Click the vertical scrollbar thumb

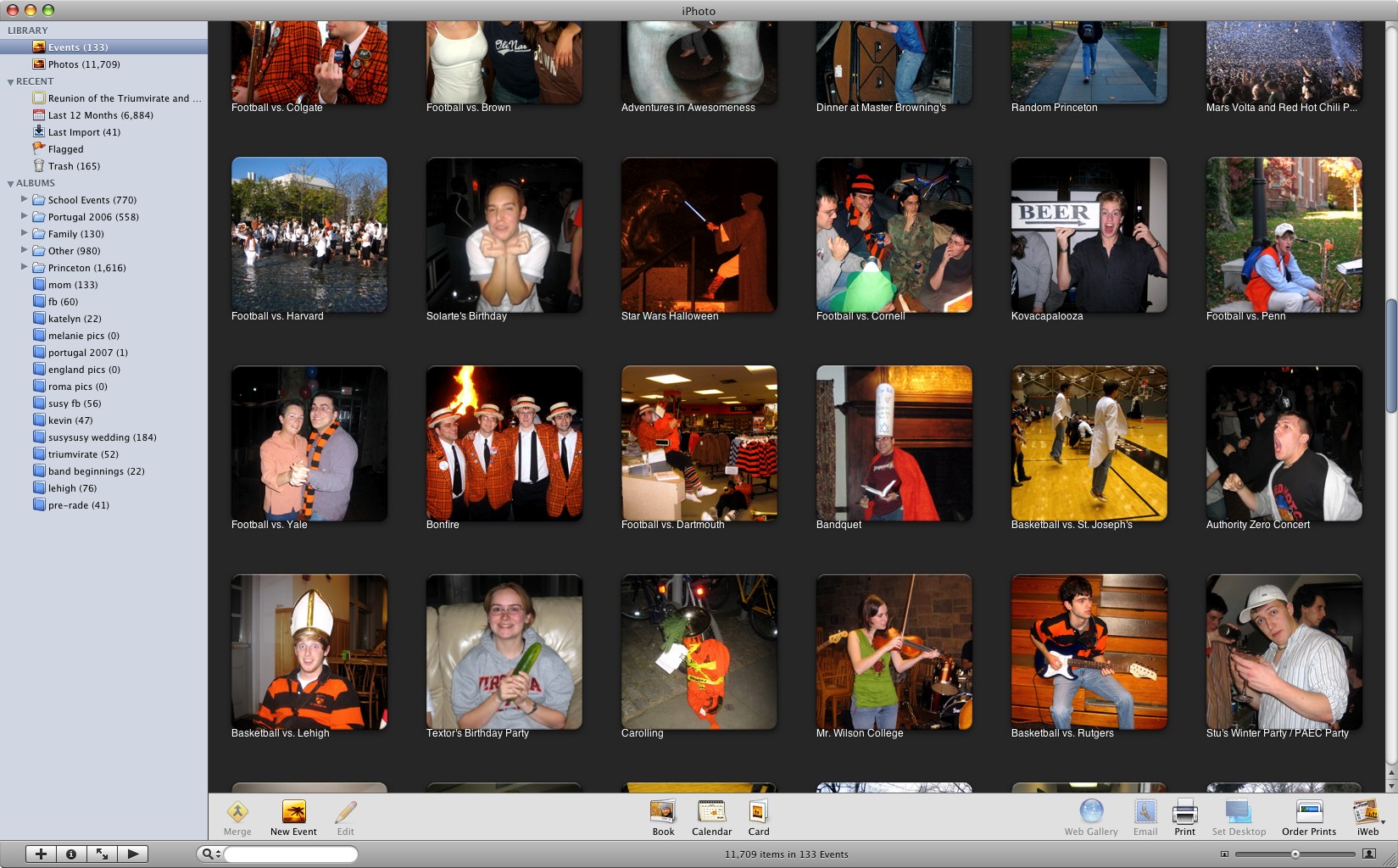click(1391, 356)
